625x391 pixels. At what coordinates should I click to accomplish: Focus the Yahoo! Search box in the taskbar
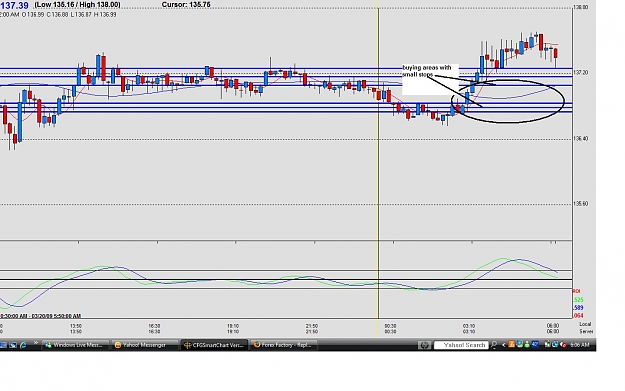(461, 345)
